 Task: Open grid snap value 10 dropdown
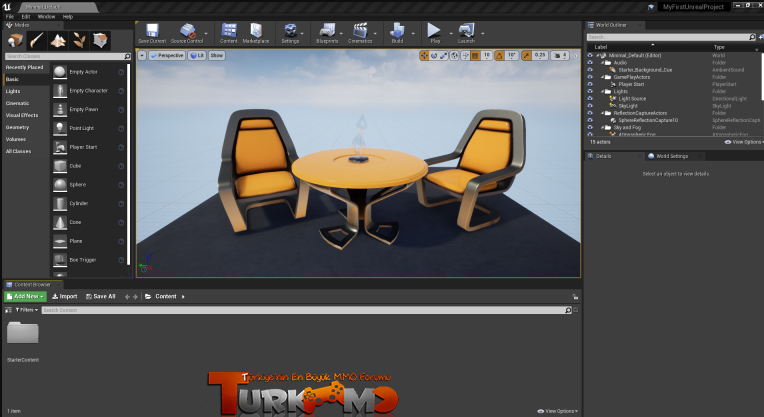[x=487, y=56]
